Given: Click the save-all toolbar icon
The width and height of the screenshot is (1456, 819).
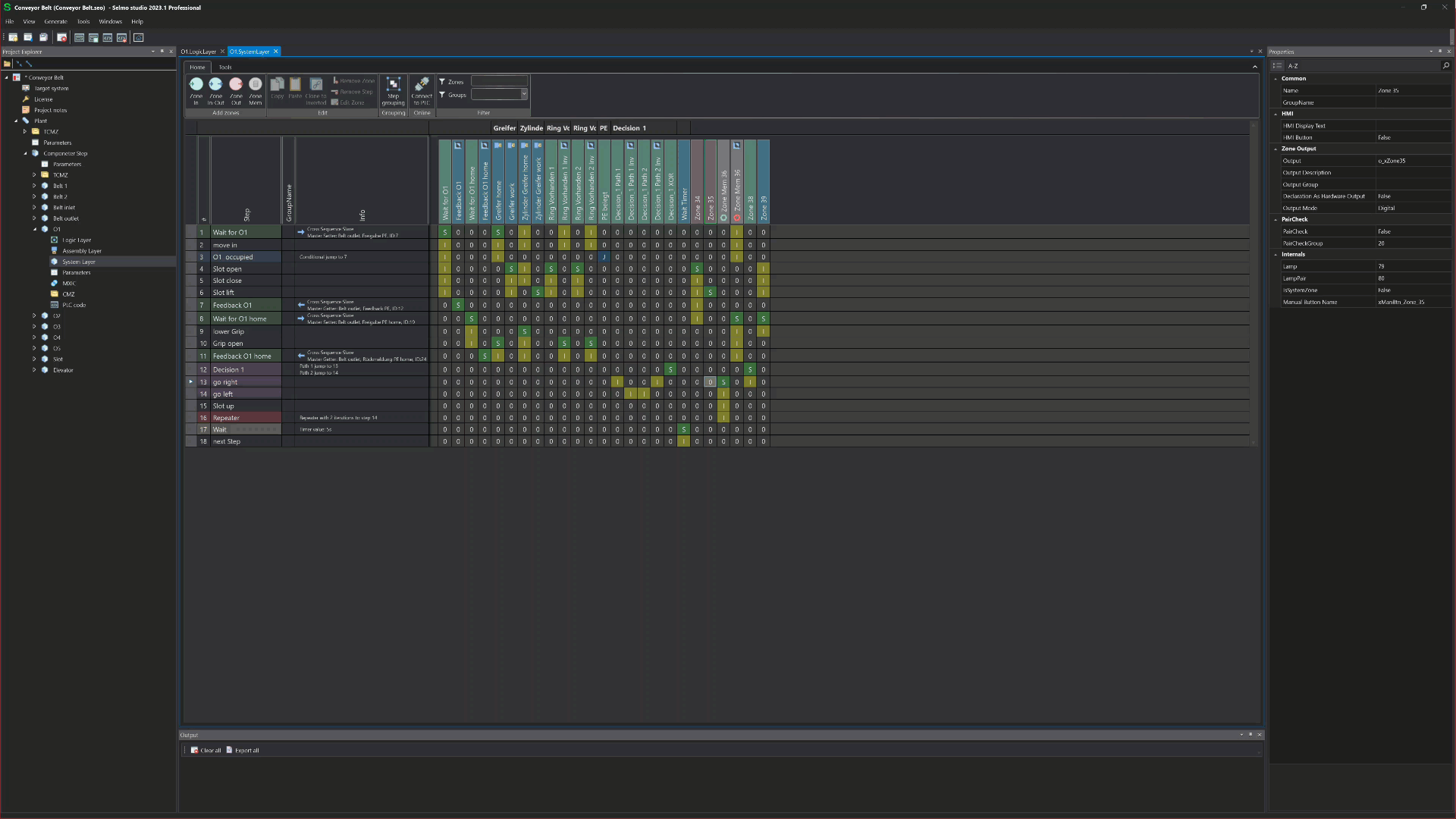Looking at the screenshot, I should click(43, 37).
